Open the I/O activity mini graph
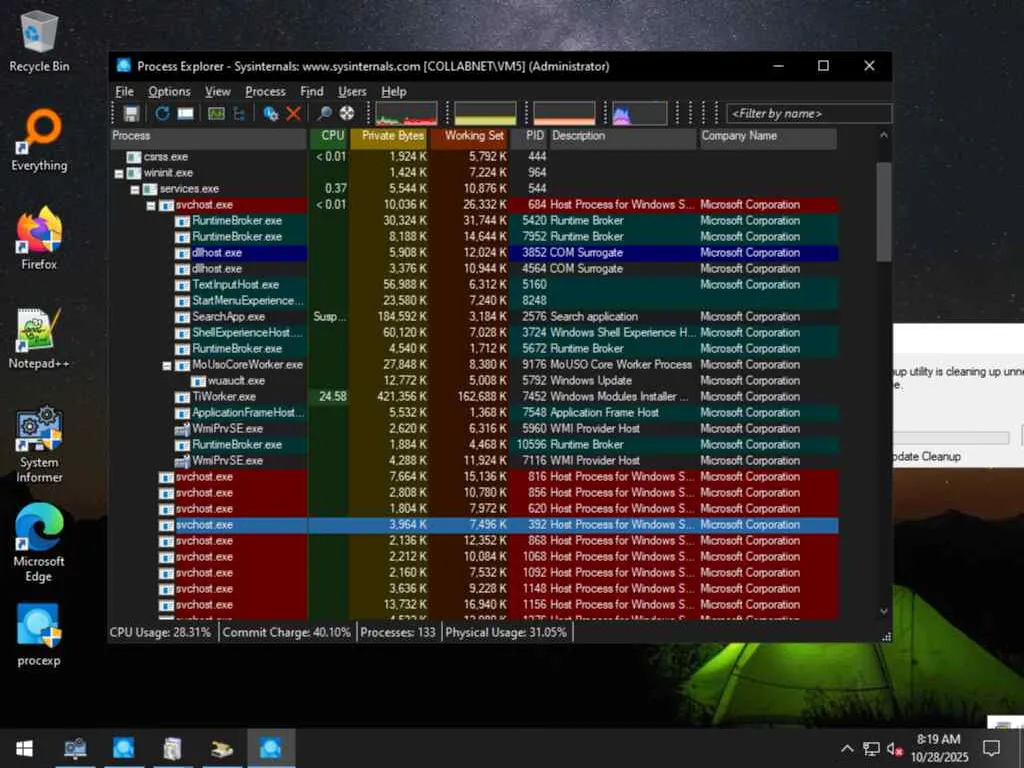 639,114
